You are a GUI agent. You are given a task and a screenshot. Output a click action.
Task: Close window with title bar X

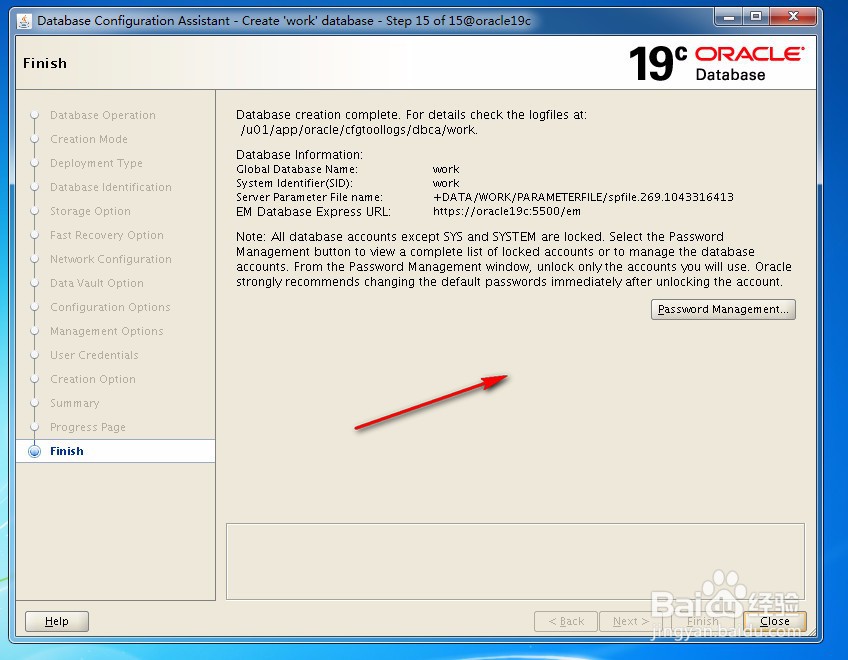pyautogui.click(x=793, y=17)
